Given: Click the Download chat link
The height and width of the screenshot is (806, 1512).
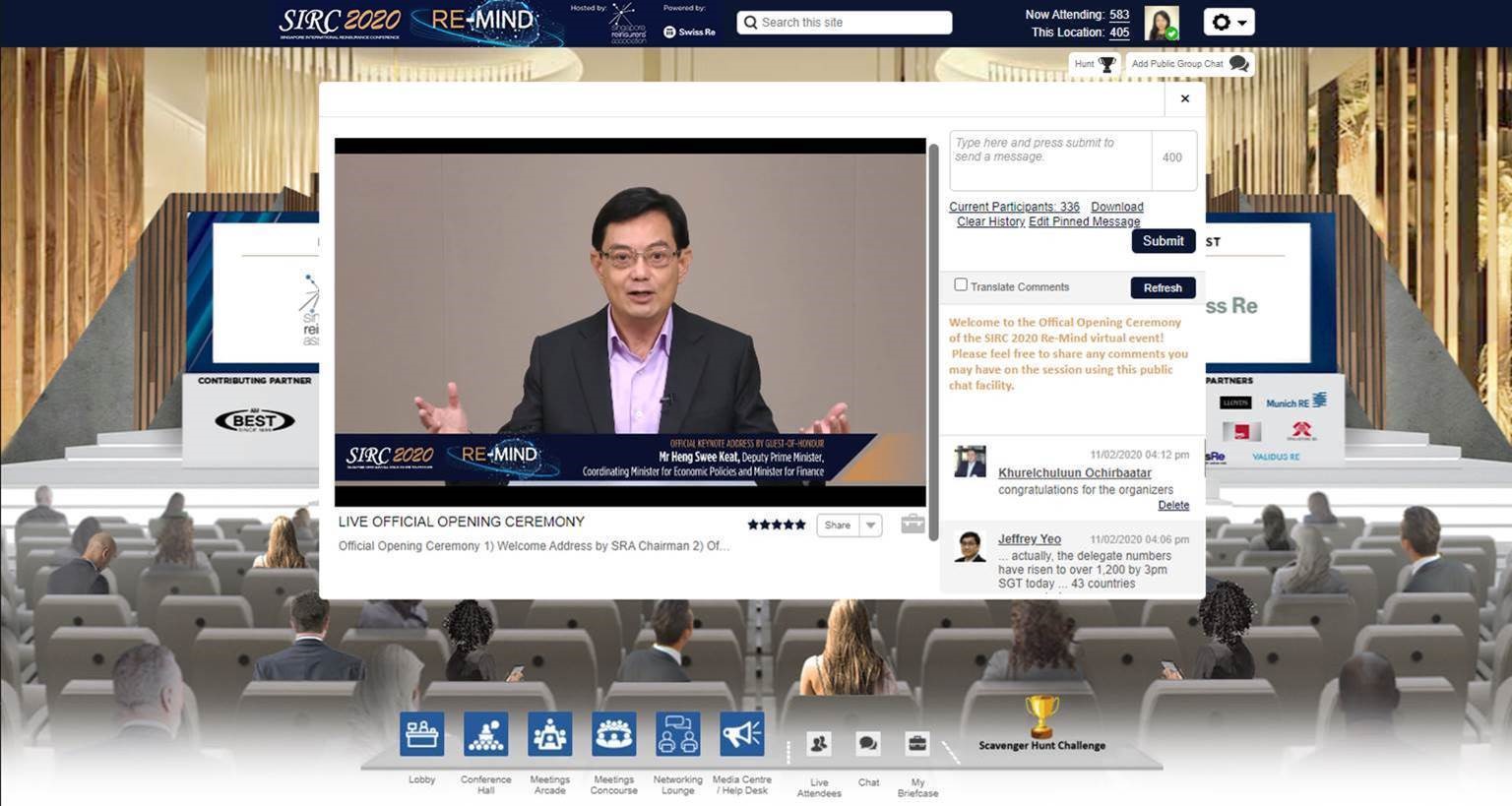Looking at the screenshot, I should click(x=1116, y=207).
